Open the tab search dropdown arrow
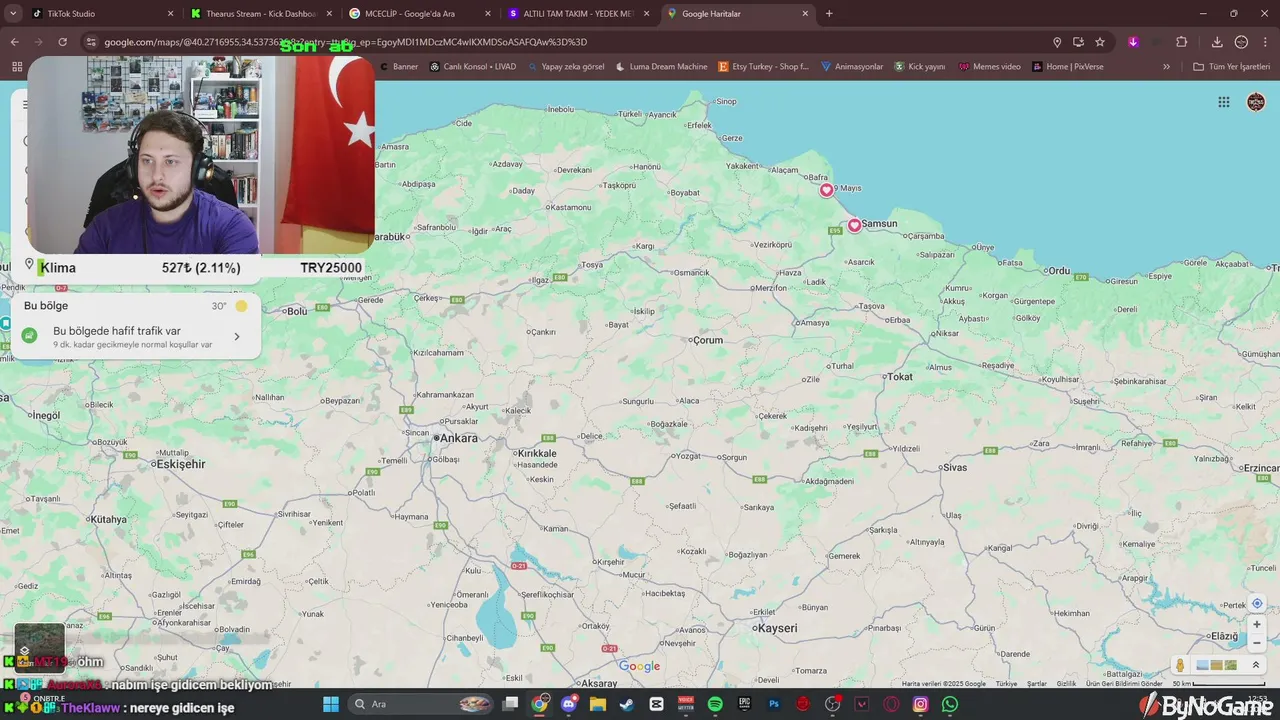This screenshot has height=720, width=1280. point(11,14)
